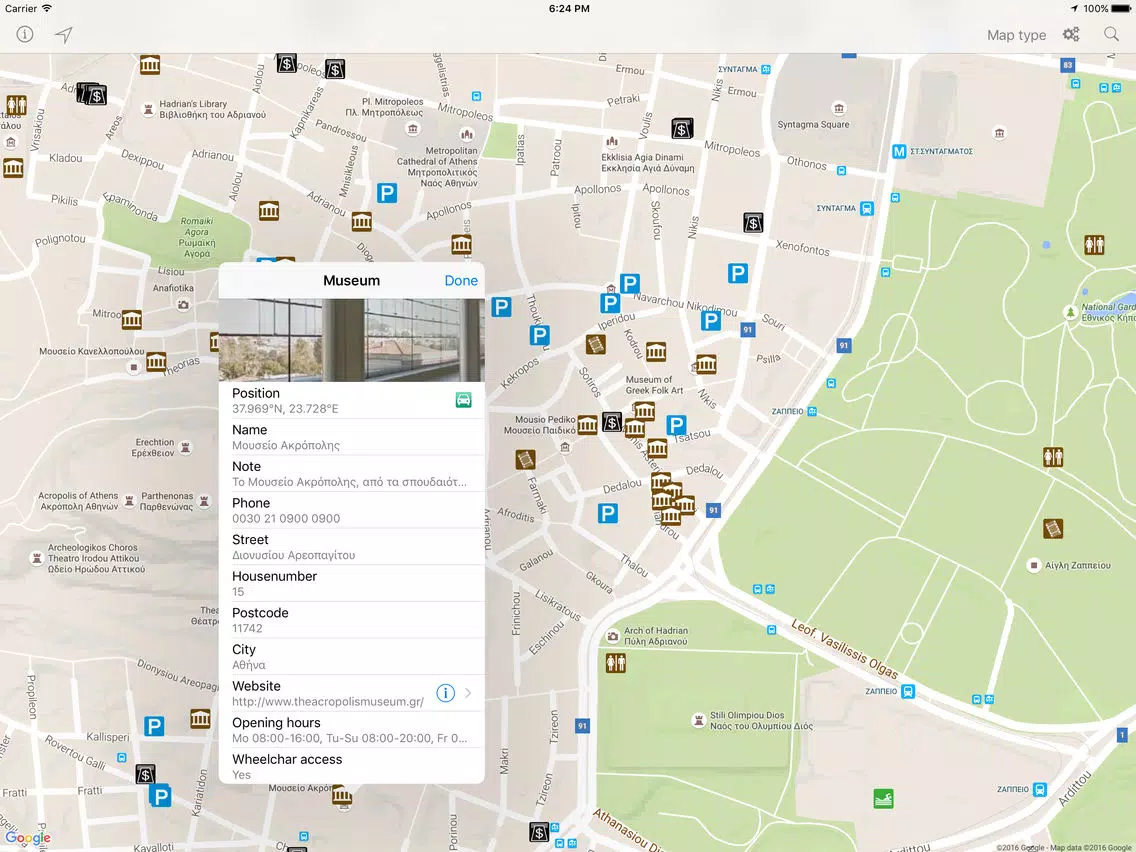The image size is (1136, 852).
Task: Tap Acropolis of Athens map label
Action: point(78,501)
